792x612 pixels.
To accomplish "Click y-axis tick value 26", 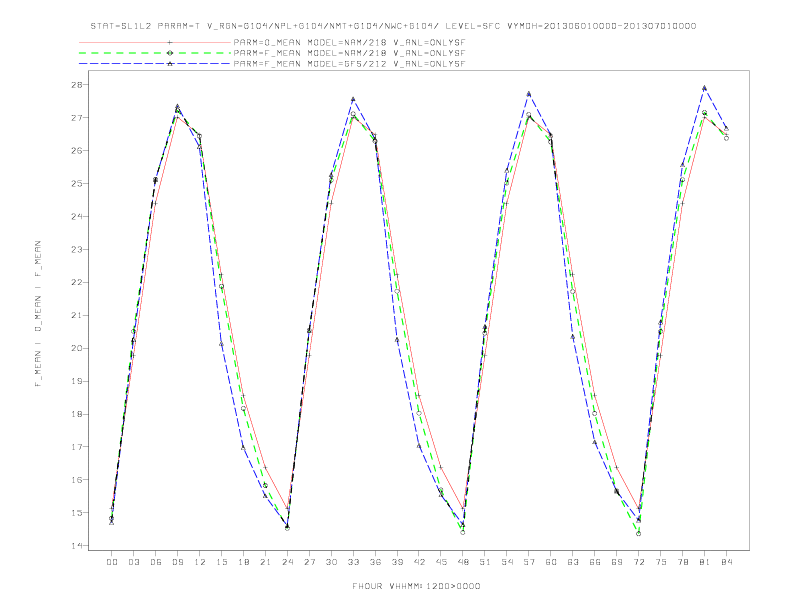I will (x=77, y=150).
